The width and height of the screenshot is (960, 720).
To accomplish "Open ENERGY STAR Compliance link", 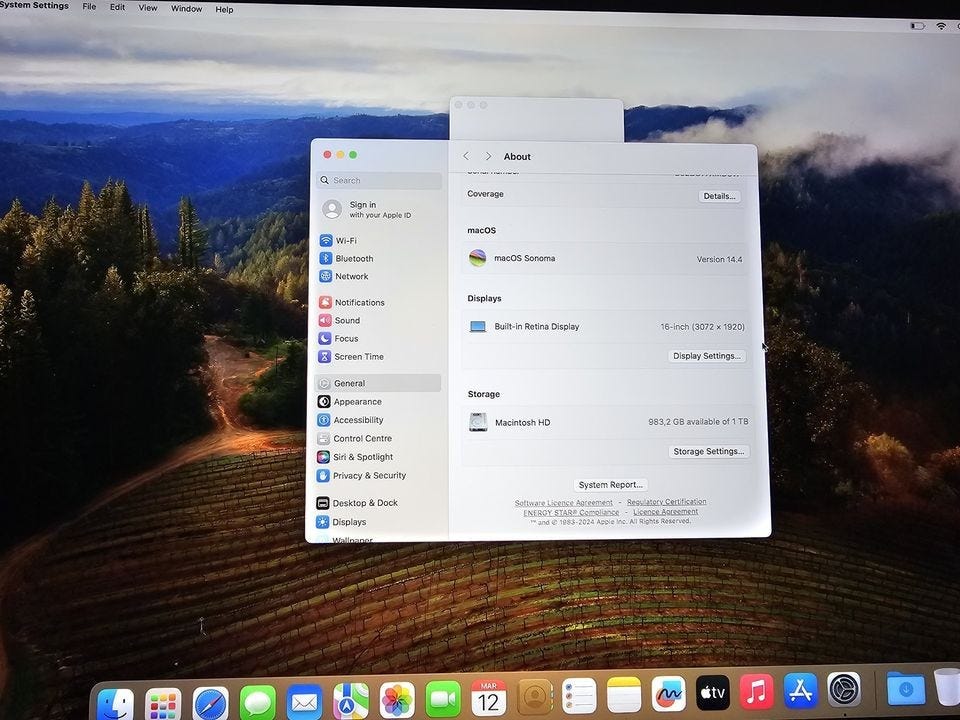I will tap(571, 512).
